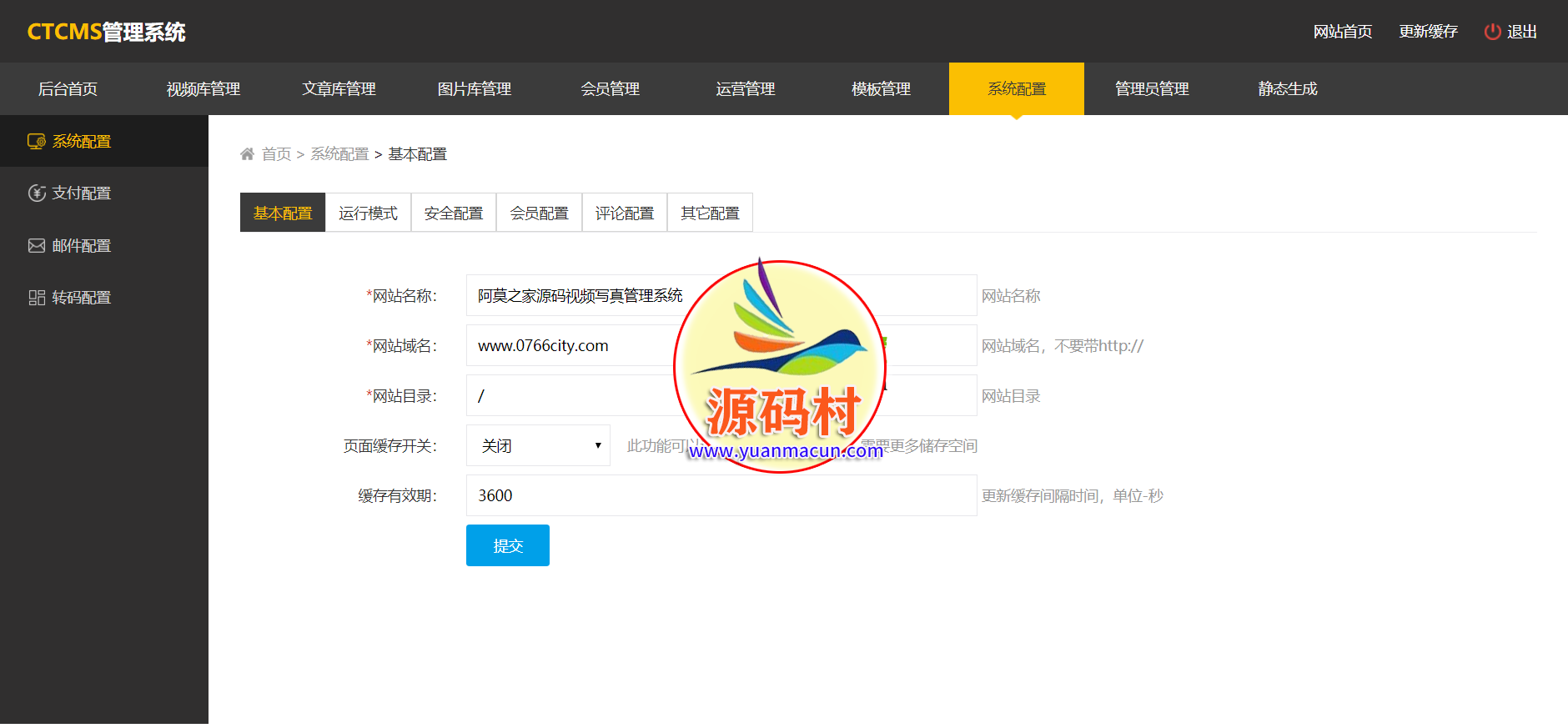
Task: Click the 缓存有效期 input field
Action: 721,495
